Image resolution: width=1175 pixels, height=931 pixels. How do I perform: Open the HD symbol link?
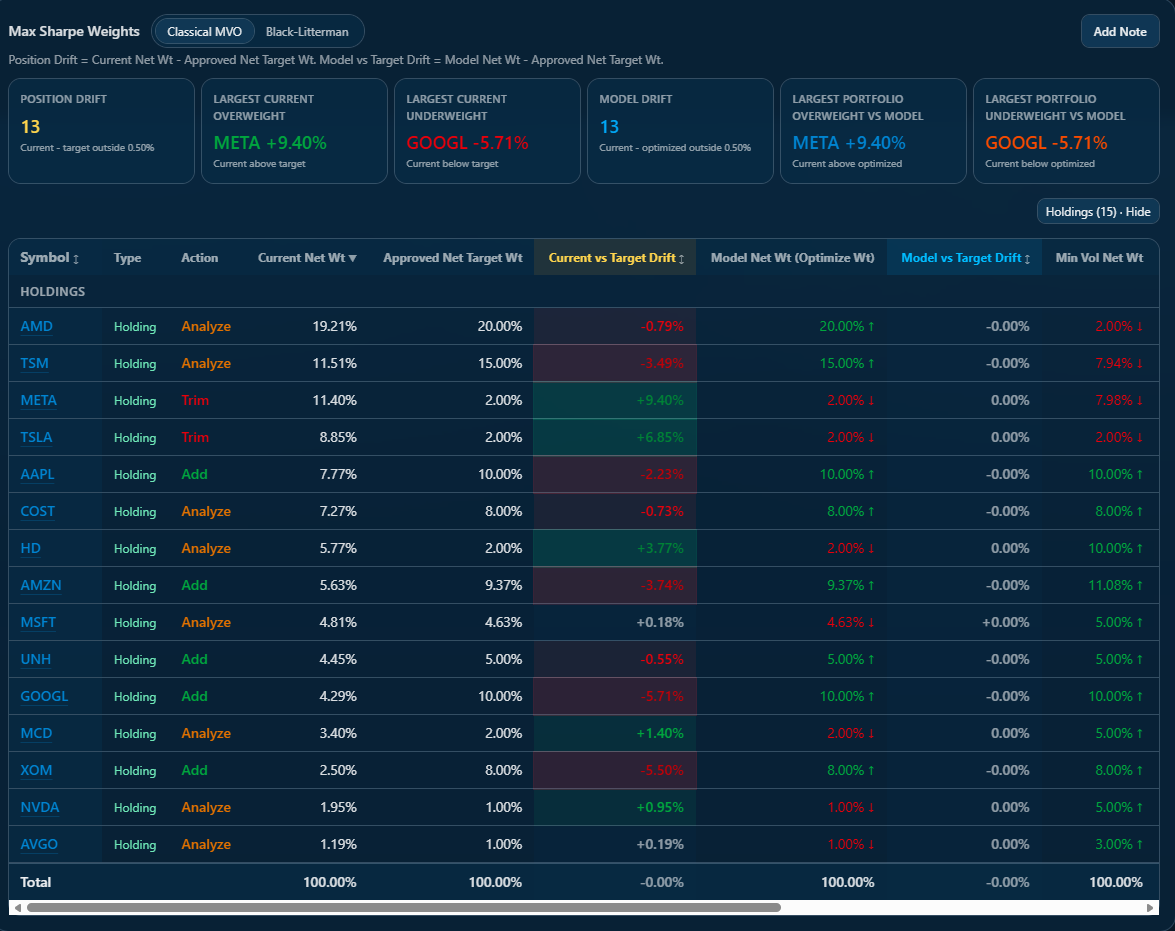(31, 548)
